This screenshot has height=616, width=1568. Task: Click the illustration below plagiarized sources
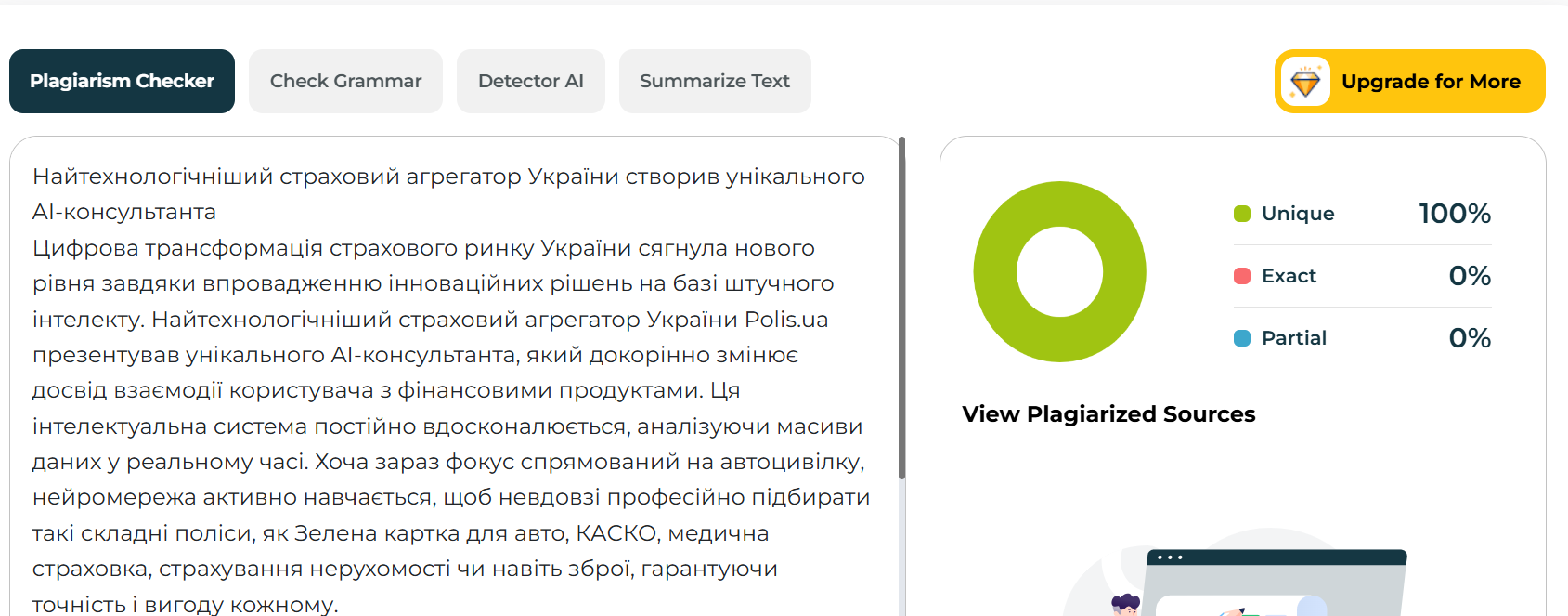[x=1235, y=574]
